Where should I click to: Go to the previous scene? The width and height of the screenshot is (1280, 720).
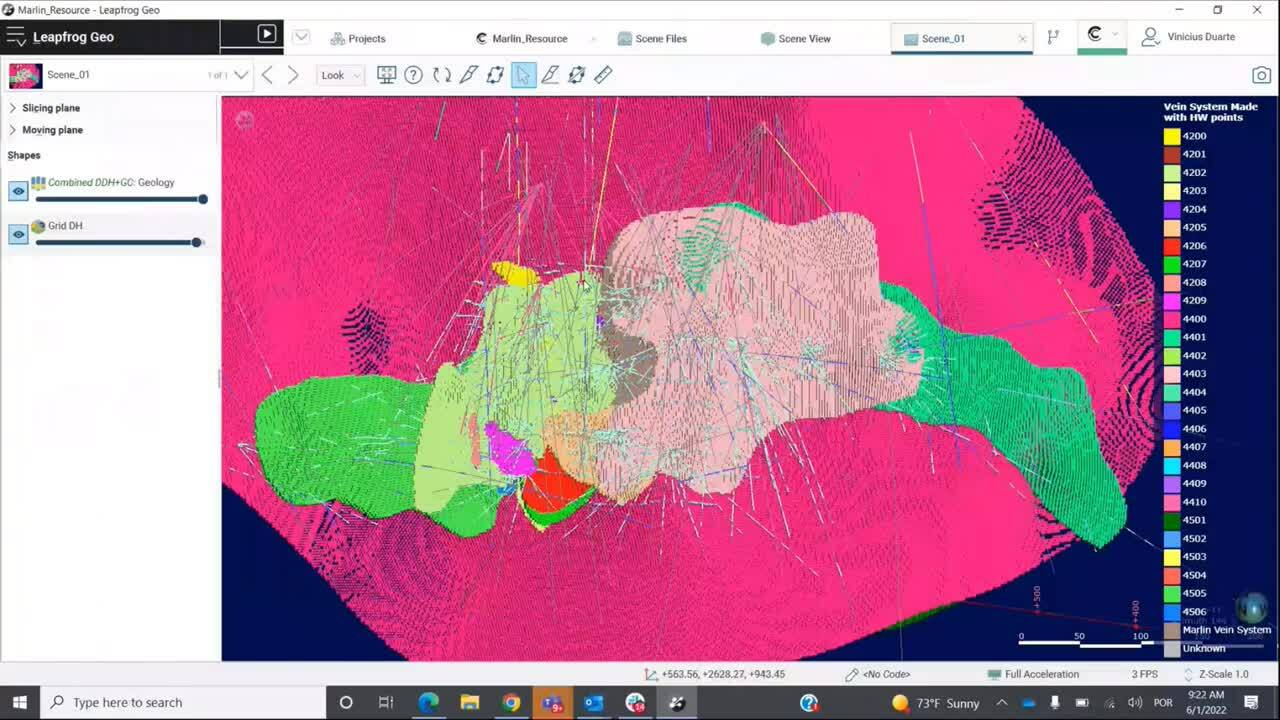click(x=267, y=75)
